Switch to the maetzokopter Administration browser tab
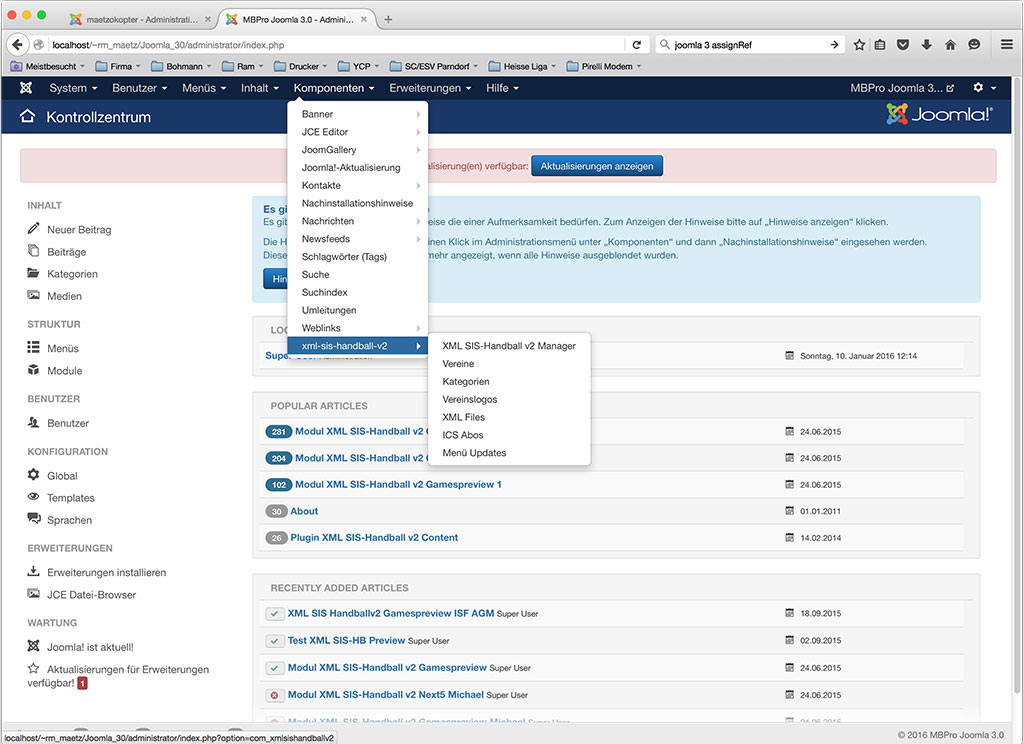1024x744 pixels. point(141,20)
